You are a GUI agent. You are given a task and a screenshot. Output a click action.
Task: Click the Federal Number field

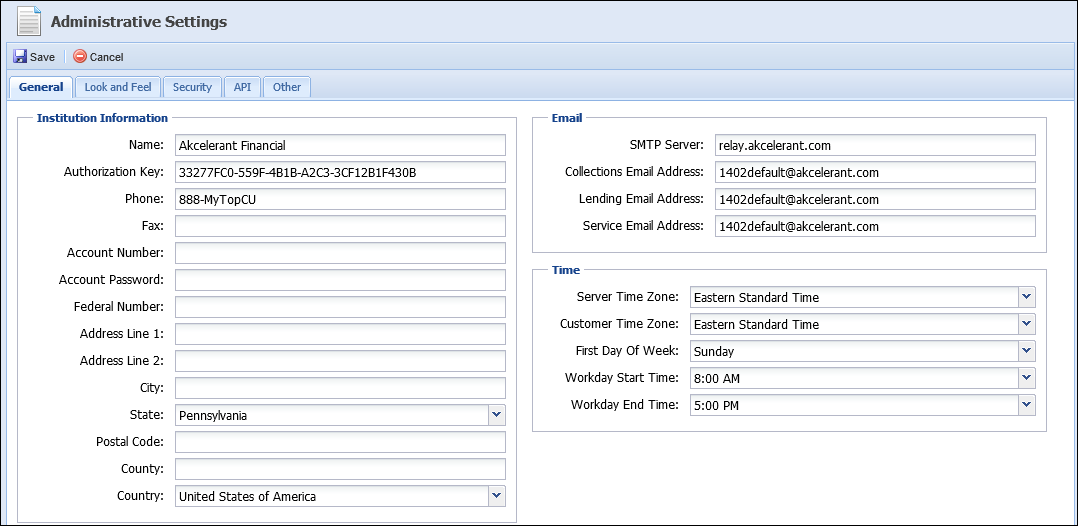340,307
